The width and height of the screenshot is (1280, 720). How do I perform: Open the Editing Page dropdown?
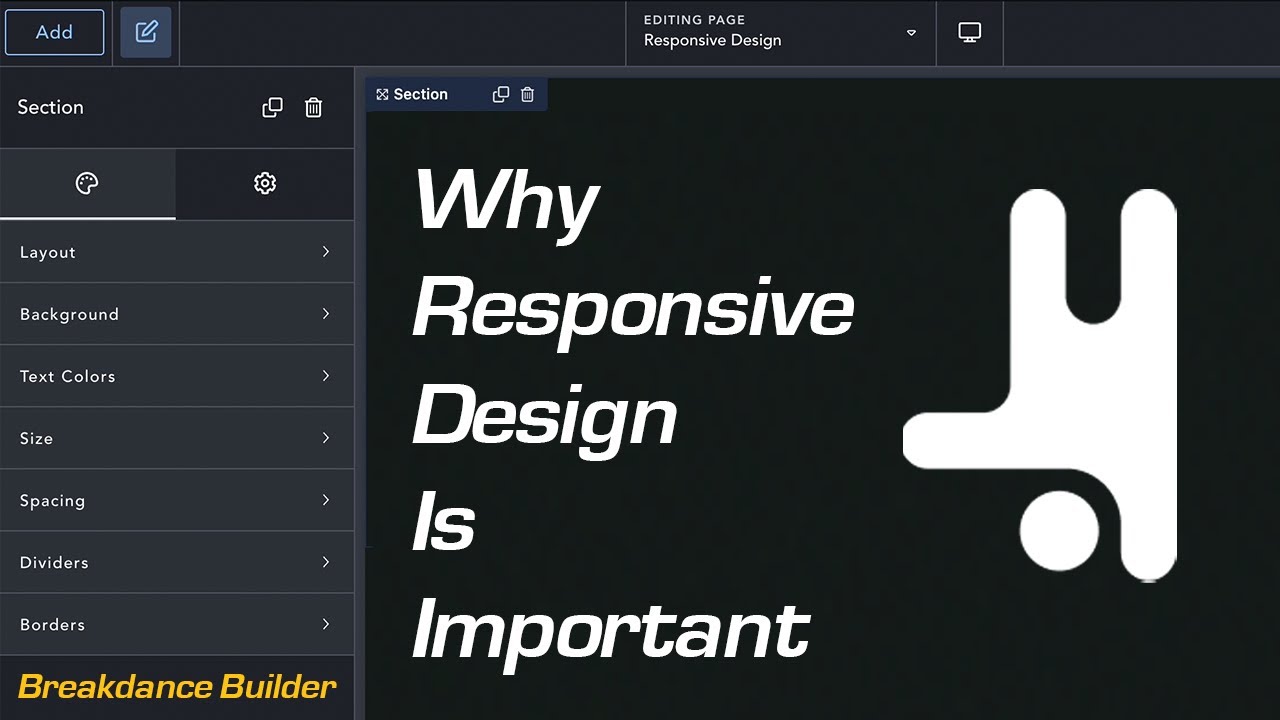click(781, 32)
